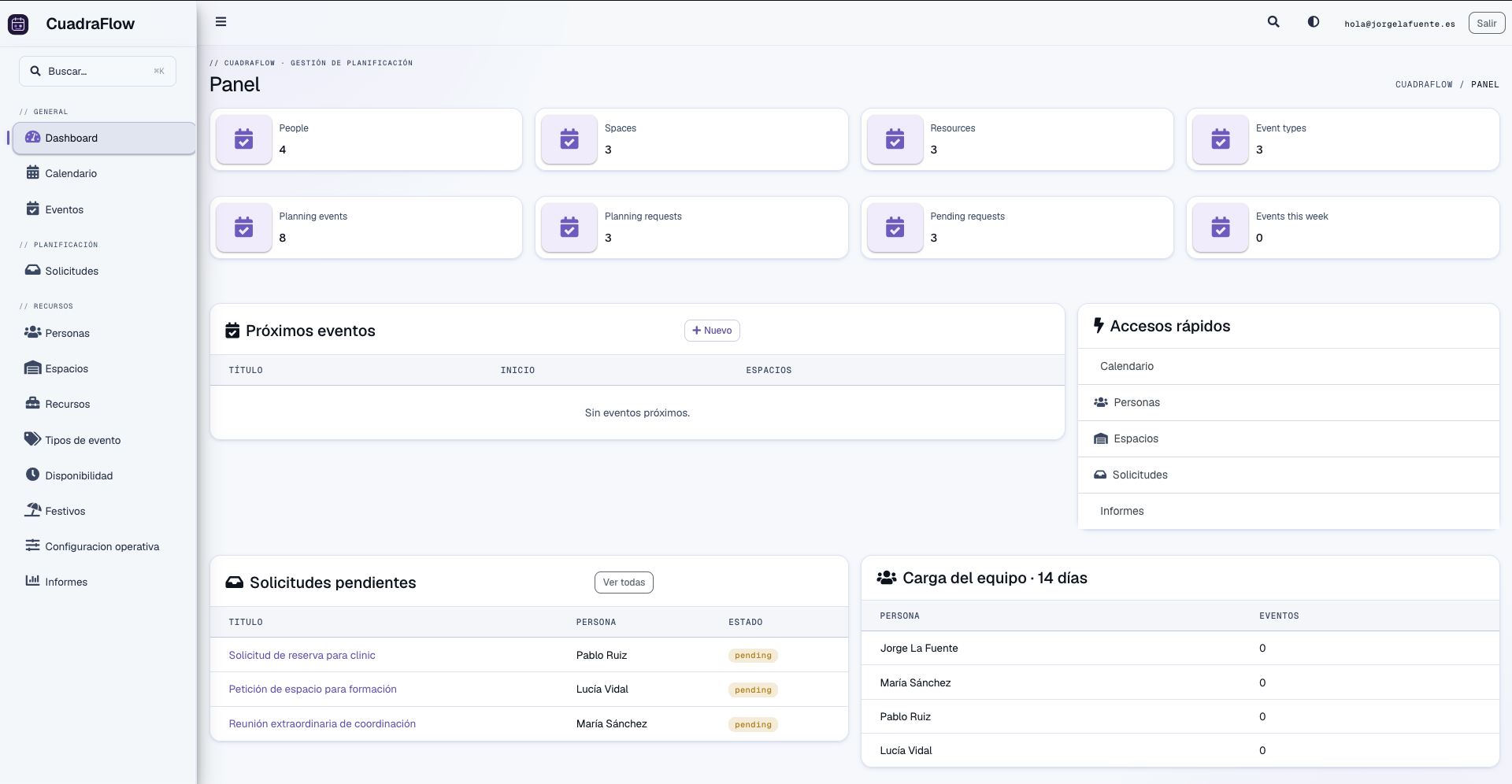The image size is (1512, 784).
Task: Click the Spaces card calendar icon
Action: (x=569, y=139)
